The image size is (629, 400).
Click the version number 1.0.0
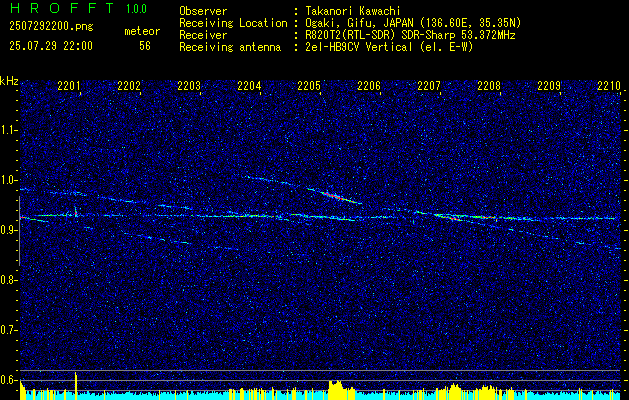(x=136, y=9)
